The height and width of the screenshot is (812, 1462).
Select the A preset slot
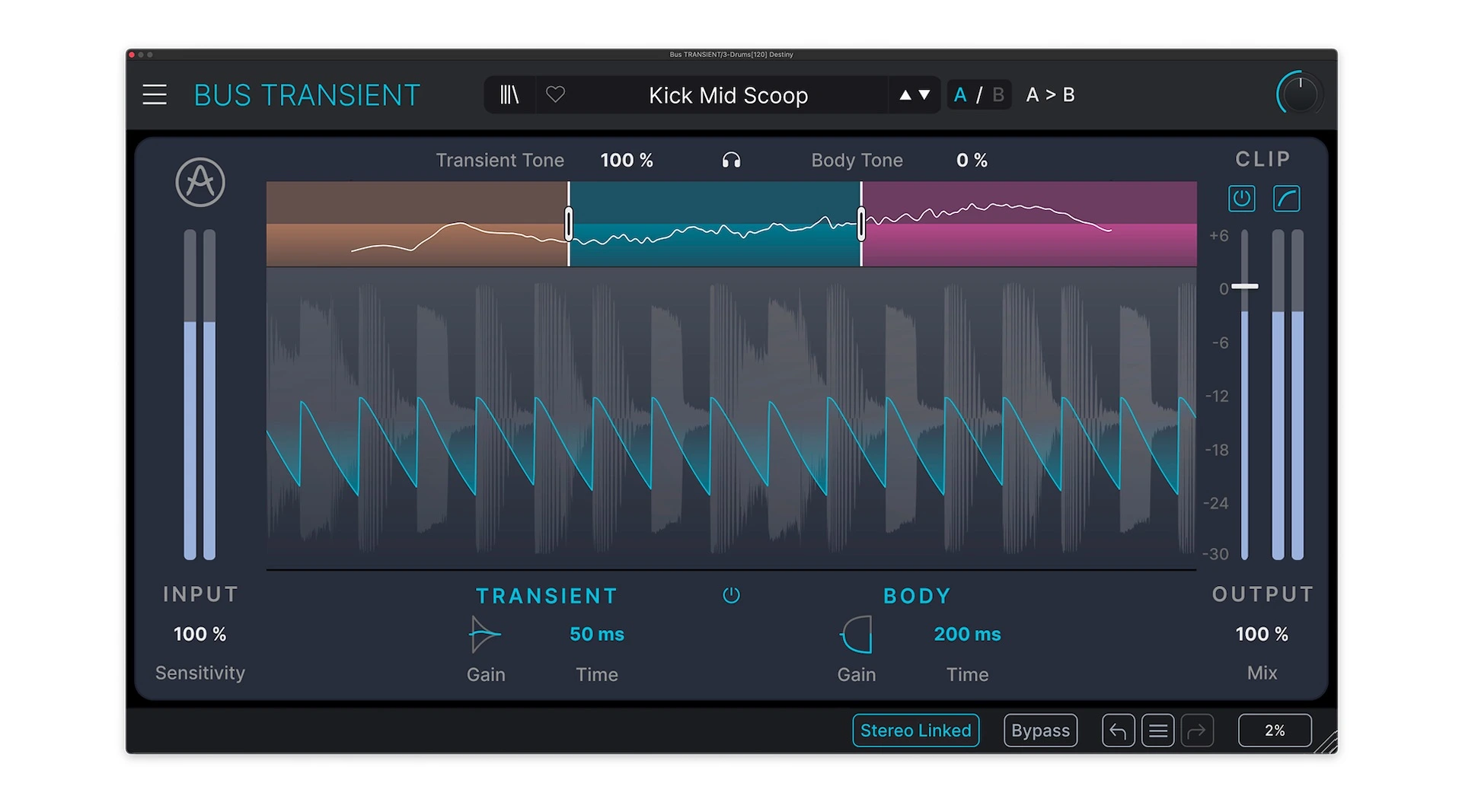960,95
